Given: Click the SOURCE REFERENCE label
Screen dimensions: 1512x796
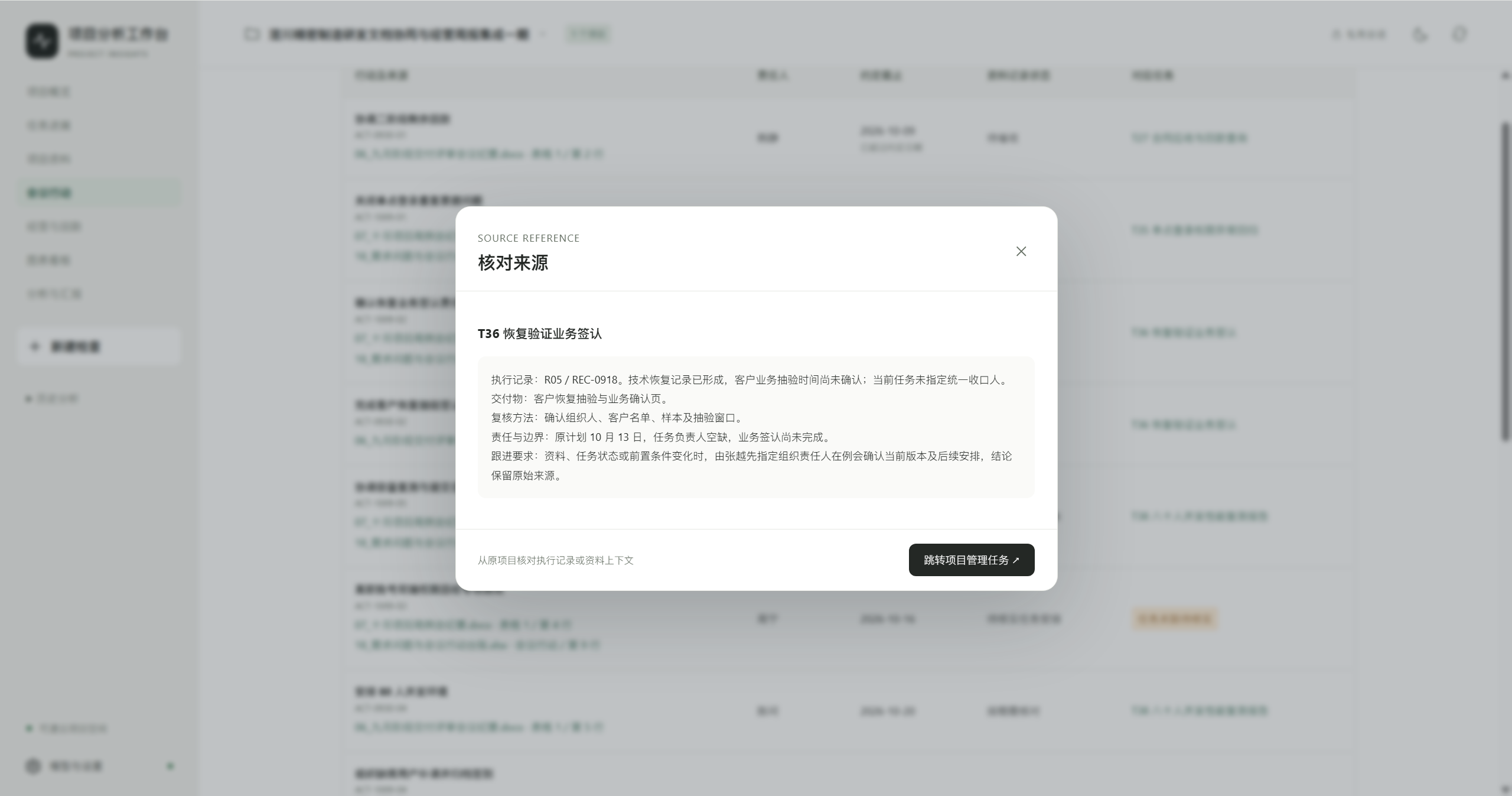Looking at the screenshot, I should pos(529,238).
